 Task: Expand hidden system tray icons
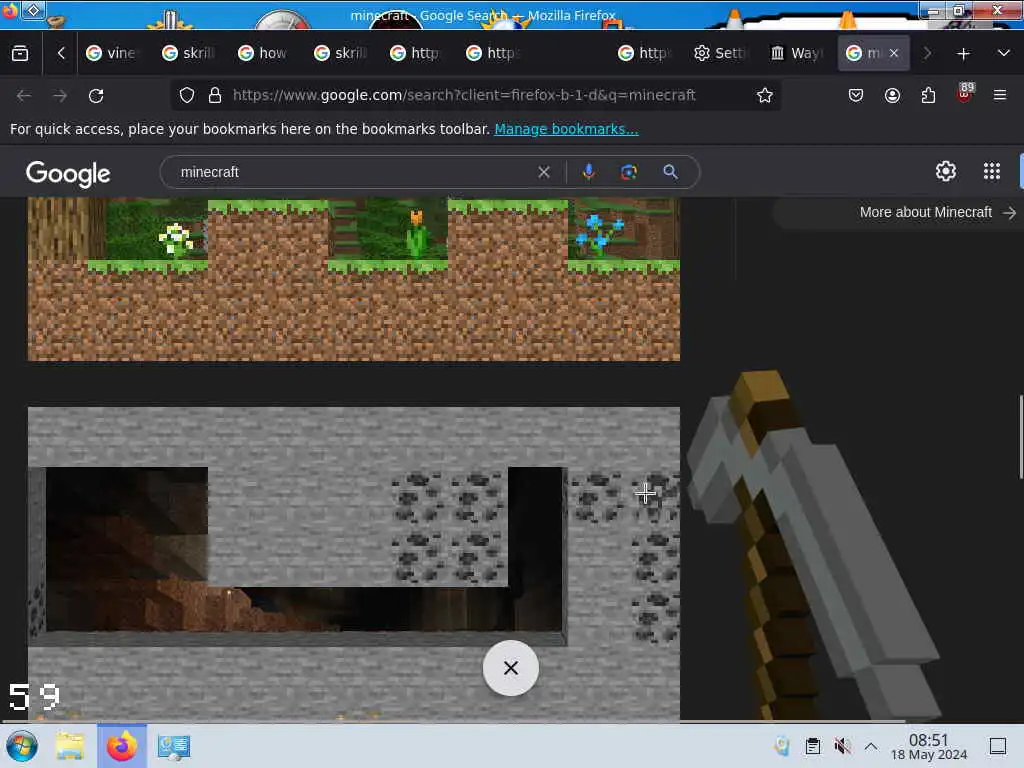(x=871, y=746)
